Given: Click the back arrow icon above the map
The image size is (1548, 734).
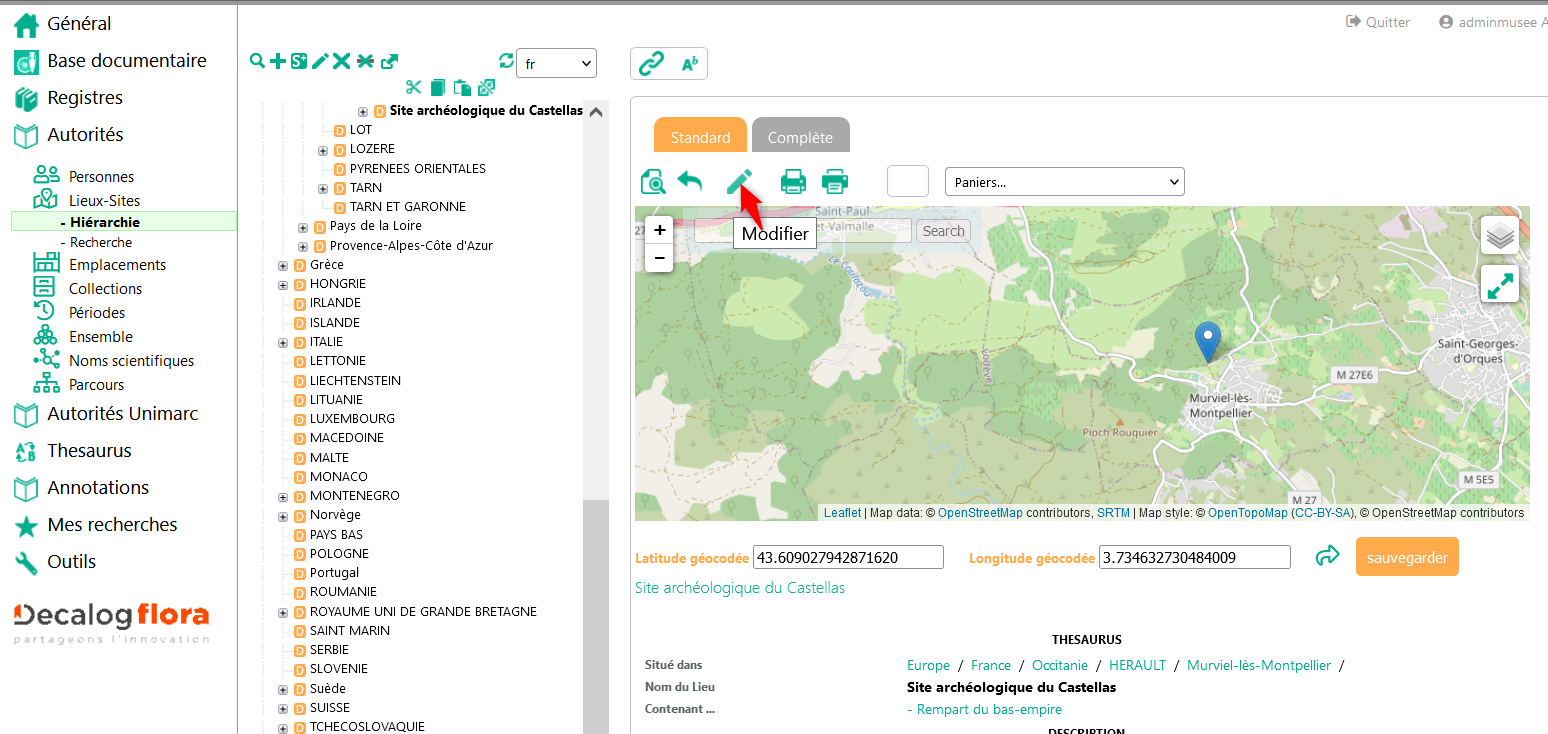Looking at the screenshot, I should point(690,181).
